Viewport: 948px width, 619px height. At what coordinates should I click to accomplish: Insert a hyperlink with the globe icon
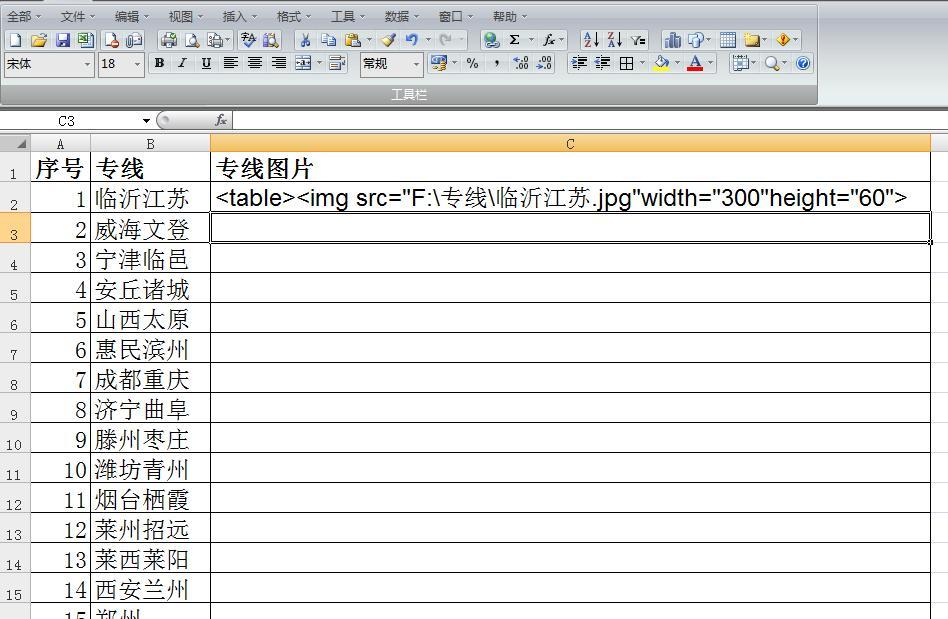(x=492, y=40)
